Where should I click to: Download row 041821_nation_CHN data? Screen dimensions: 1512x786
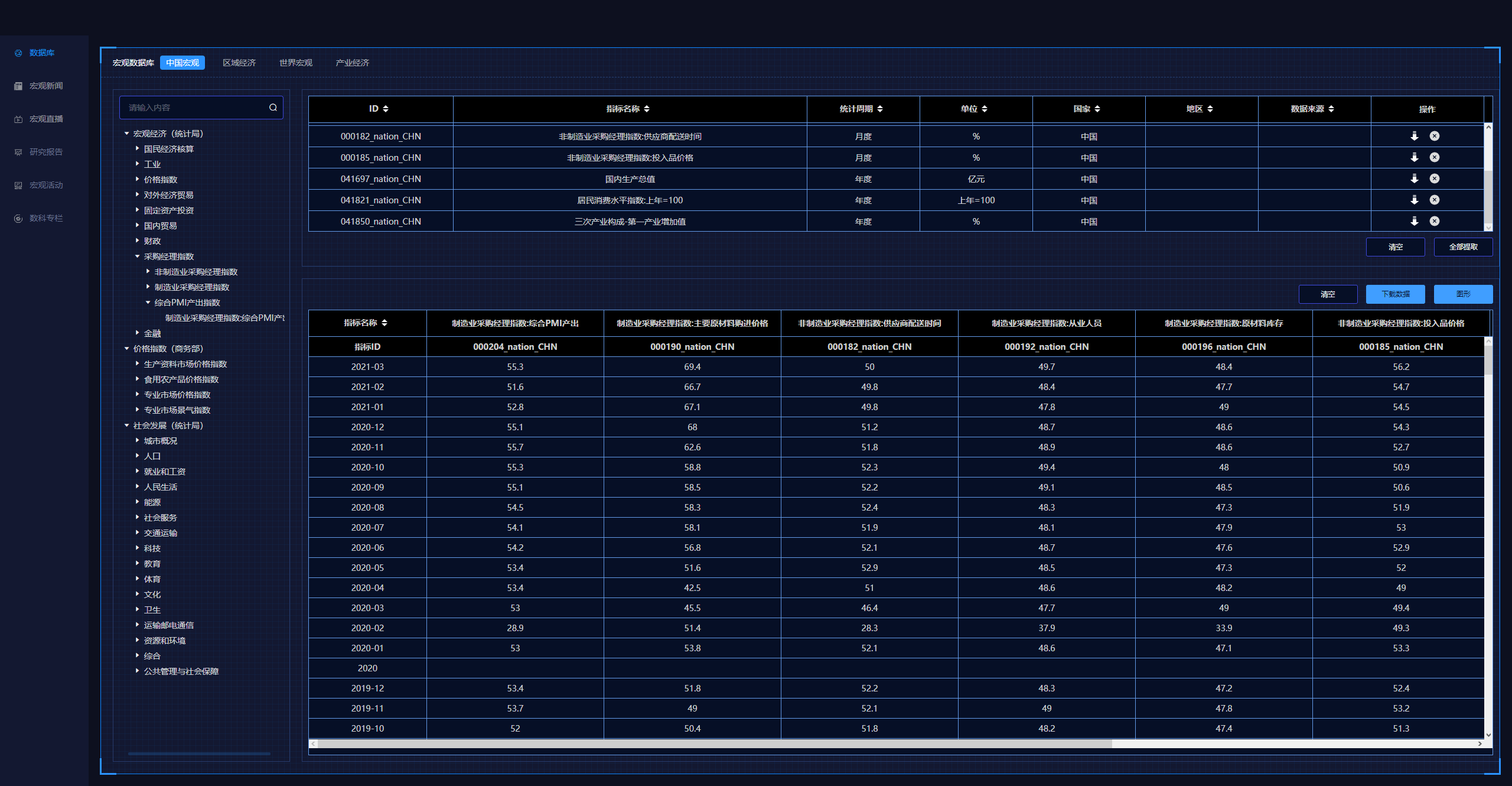(1415, 200)
